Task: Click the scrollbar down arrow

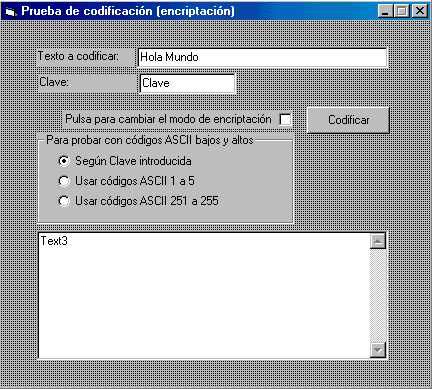Action: [378, 350]
